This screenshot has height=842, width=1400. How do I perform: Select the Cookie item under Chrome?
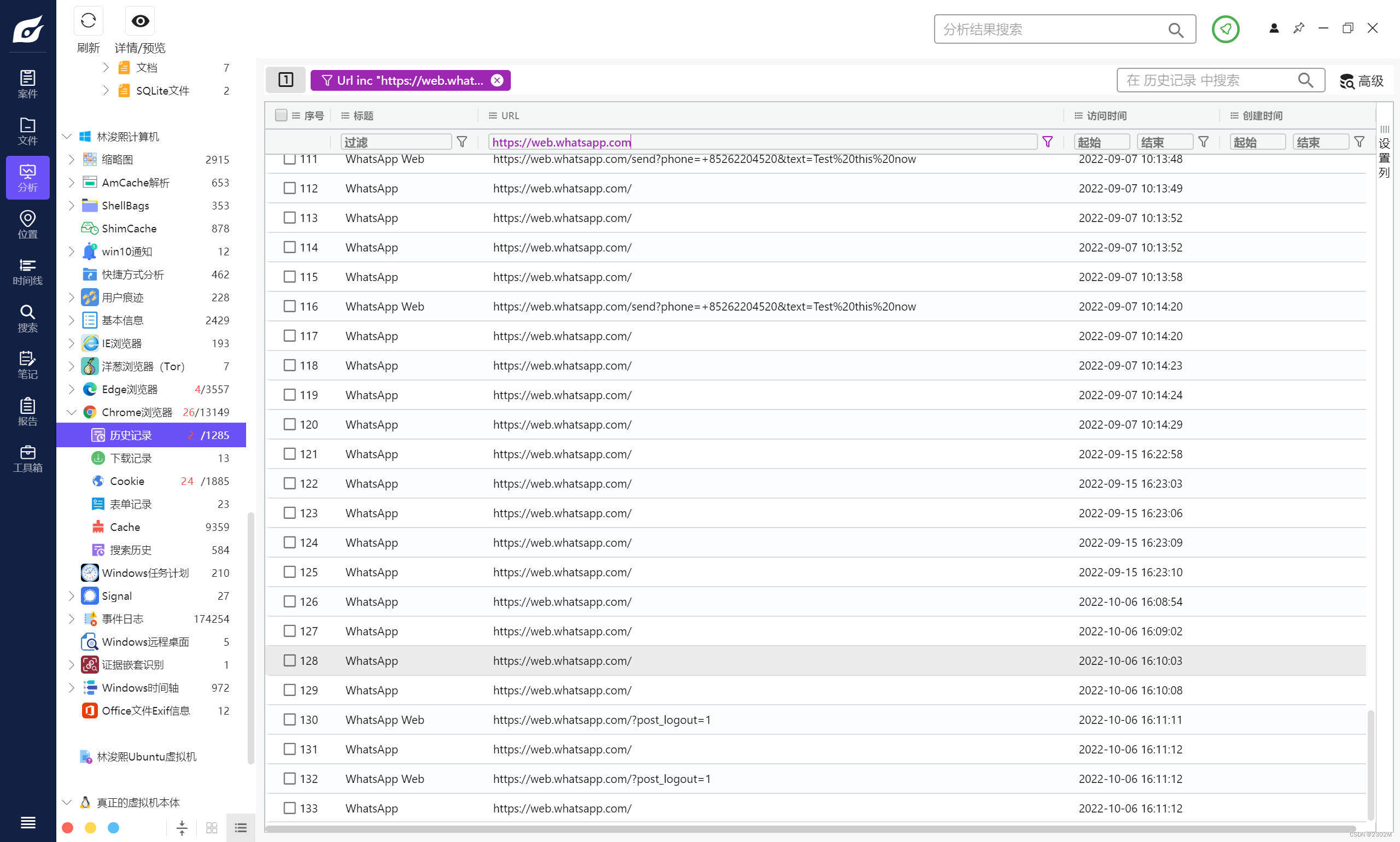(x=127, y=481)
